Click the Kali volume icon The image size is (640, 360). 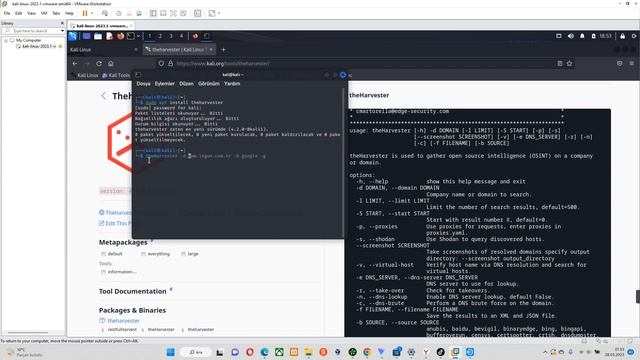pyautogui.click(x=571, y=36)
